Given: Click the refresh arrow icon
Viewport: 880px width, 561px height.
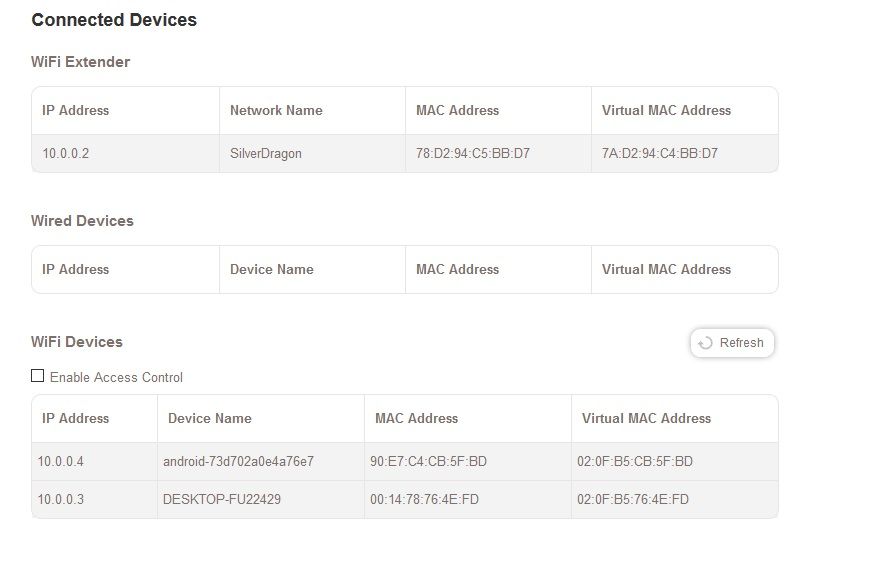Looking at the screenshot, I should 705,343.
